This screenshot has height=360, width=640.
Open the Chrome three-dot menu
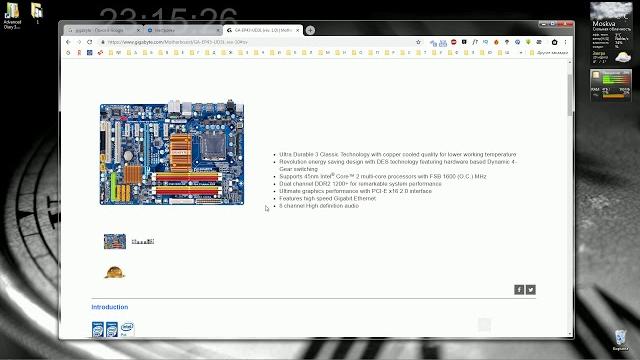point(565,42)
